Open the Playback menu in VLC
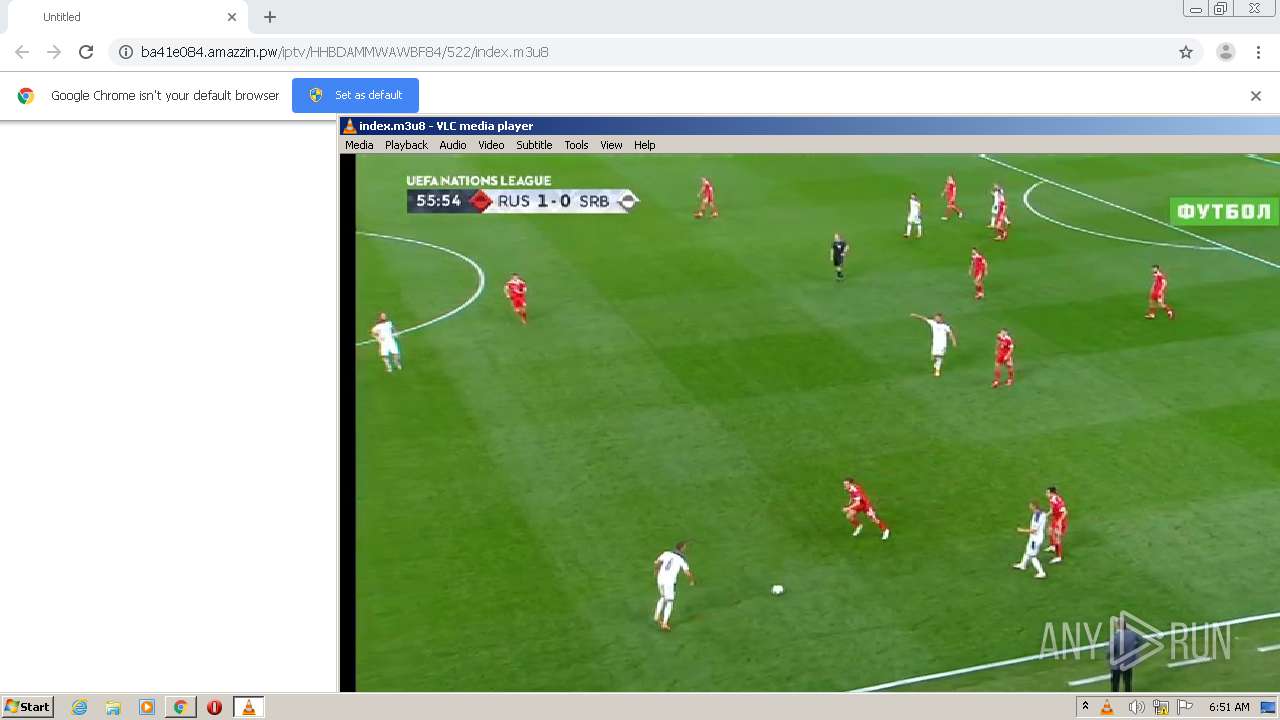Screen dimensions: 1280x720 406,145
